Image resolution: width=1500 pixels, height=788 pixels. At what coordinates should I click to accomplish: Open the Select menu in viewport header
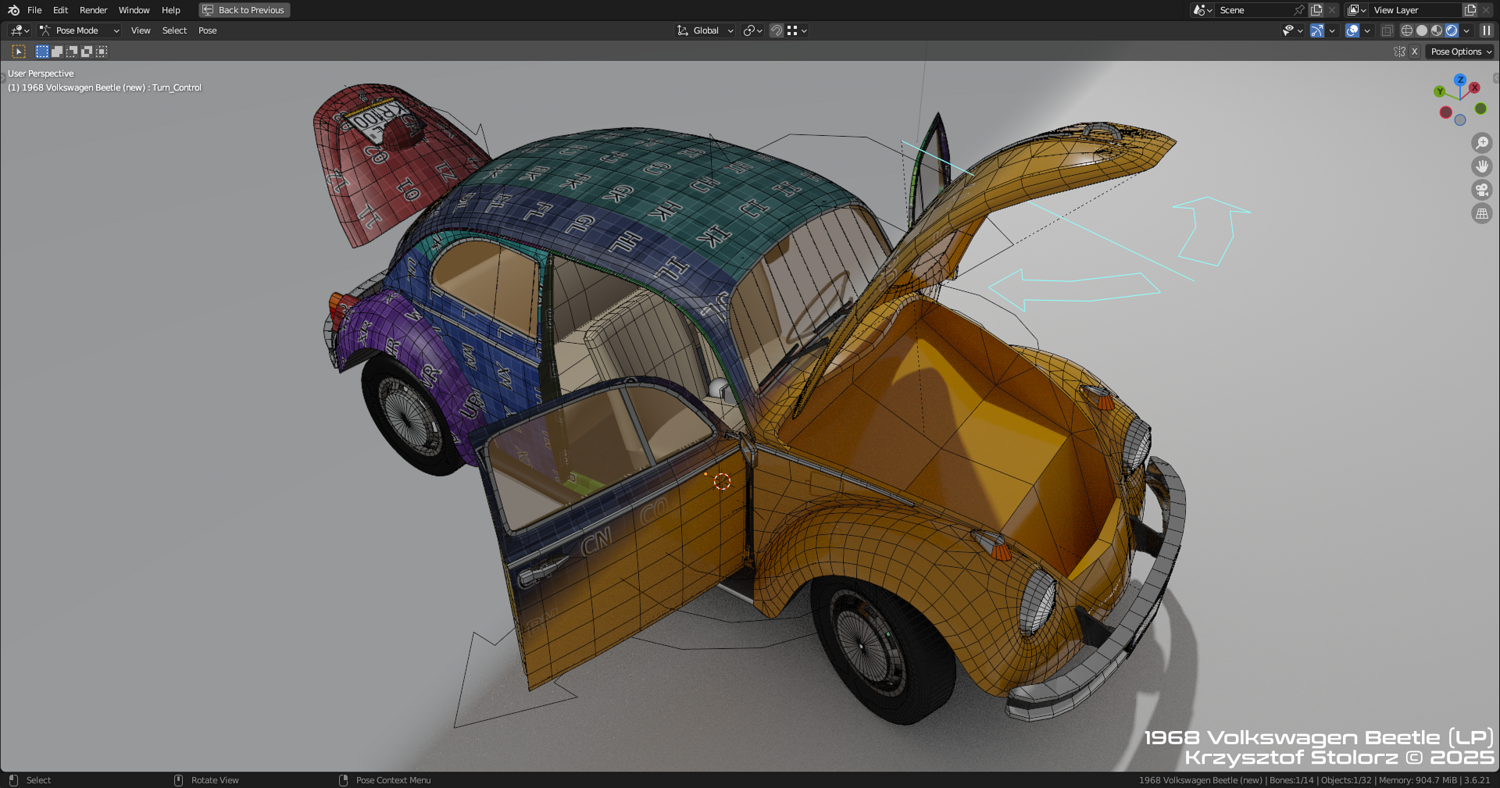click(x=174, y=31)
